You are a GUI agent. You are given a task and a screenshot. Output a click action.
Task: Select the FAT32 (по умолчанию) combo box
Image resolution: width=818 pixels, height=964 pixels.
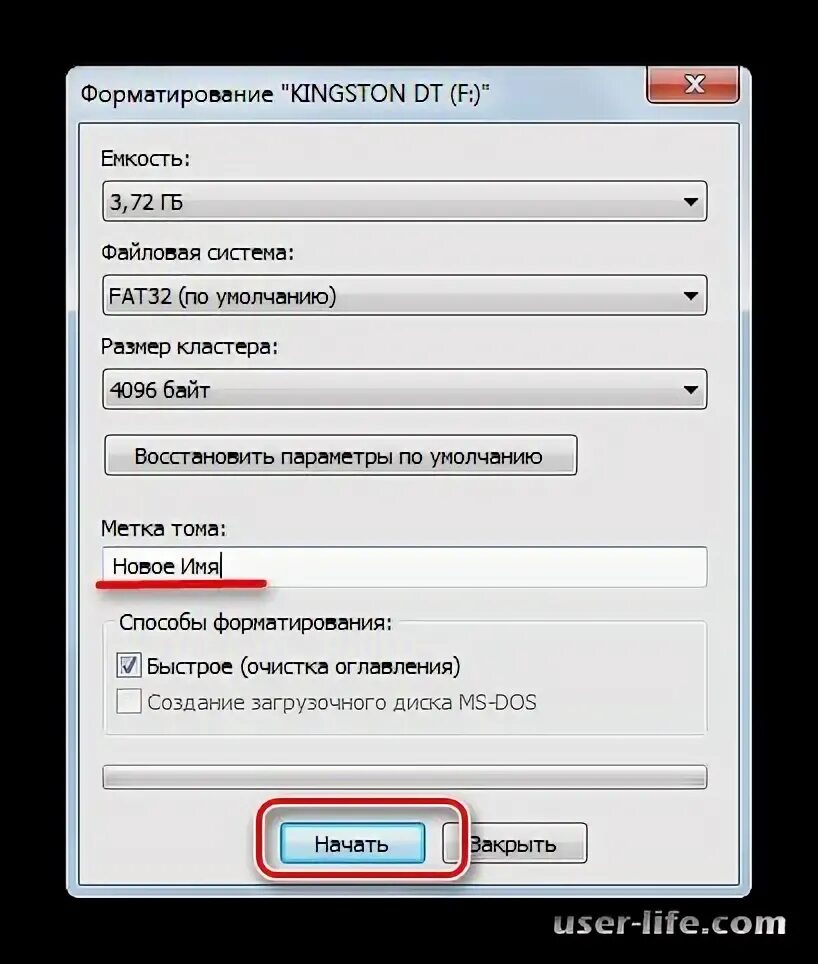pos(404,296)
